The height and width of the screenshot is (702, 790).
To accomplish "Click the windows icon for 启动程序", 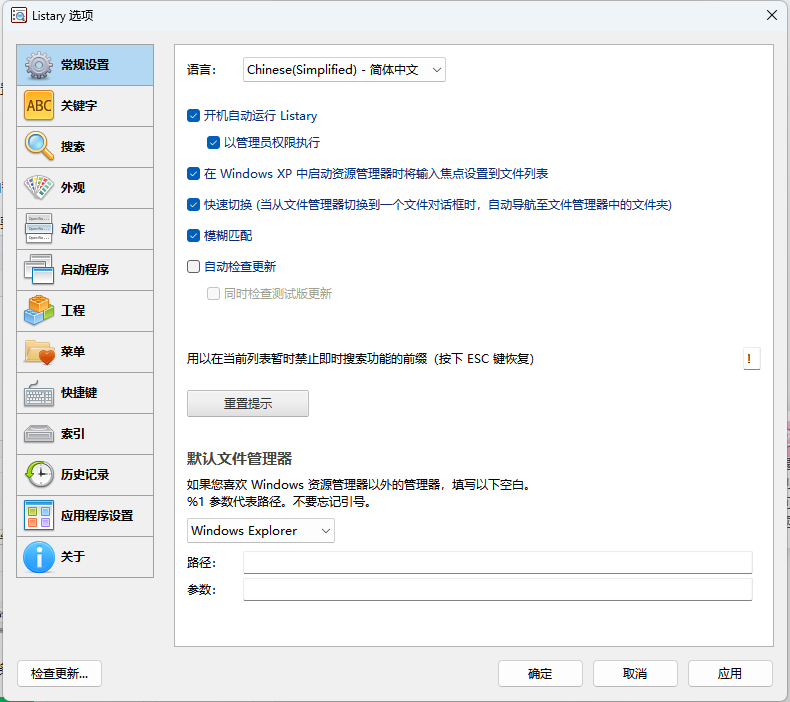I will pos(39,270).
